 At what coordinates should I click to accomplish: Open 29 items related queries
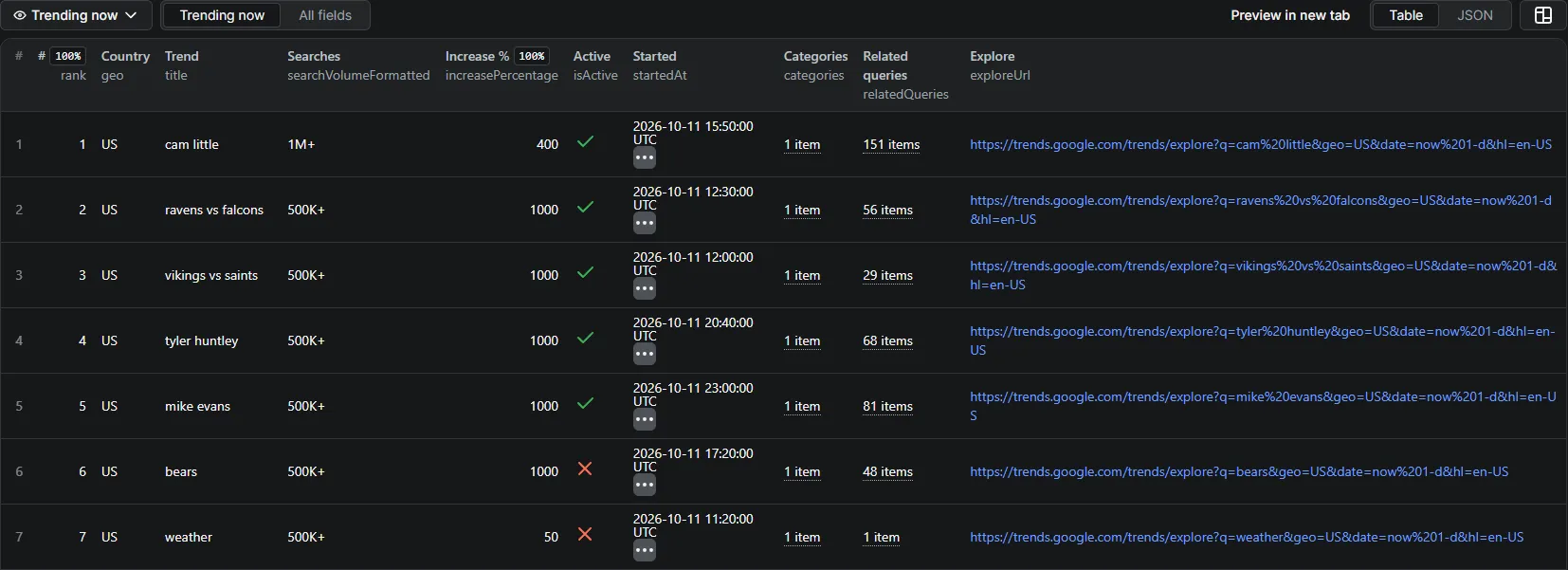887,276
